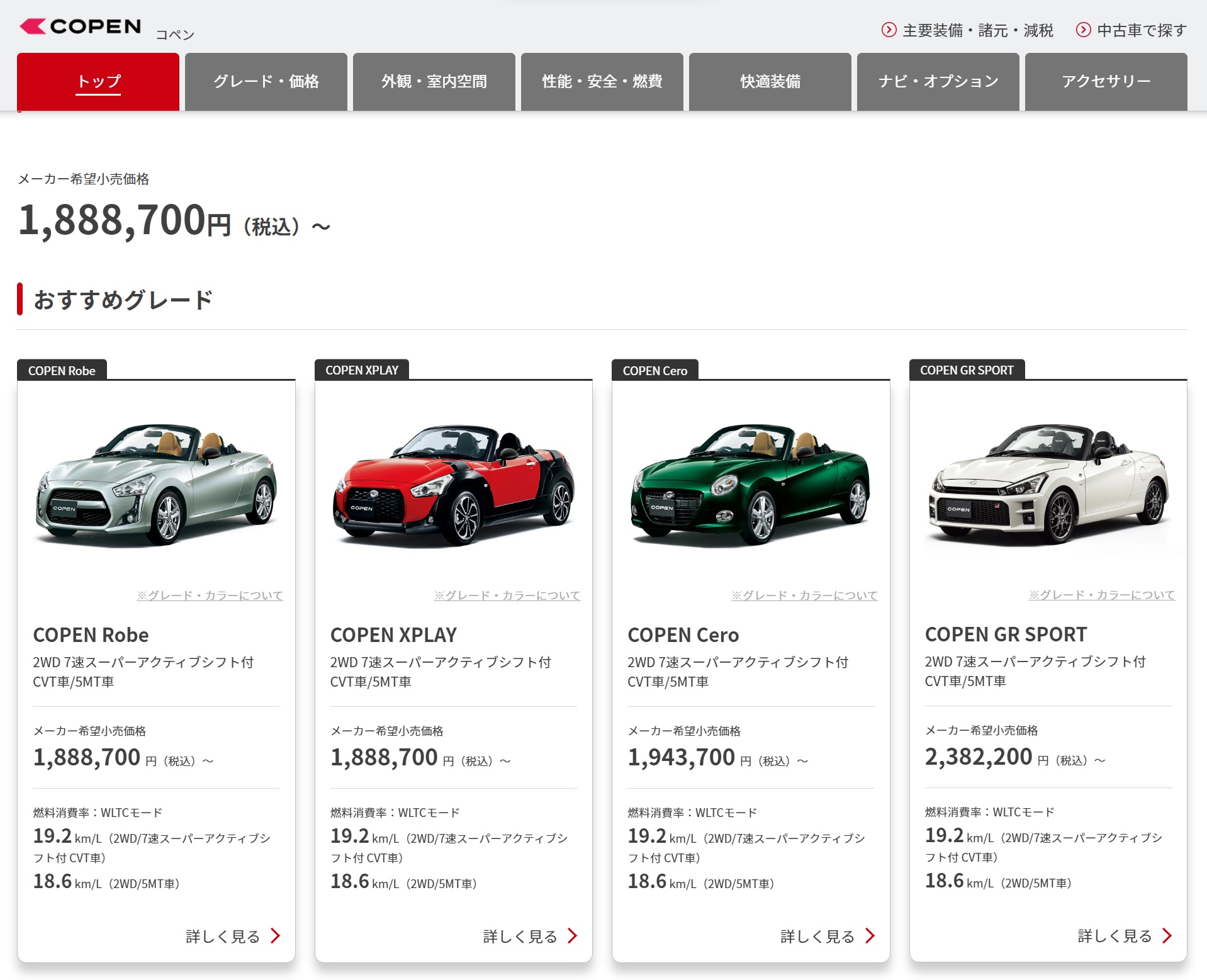Click the XPLAY card price 1,888,700
The width and height of the screenshot is (1207, 980).
coord(384,758)
